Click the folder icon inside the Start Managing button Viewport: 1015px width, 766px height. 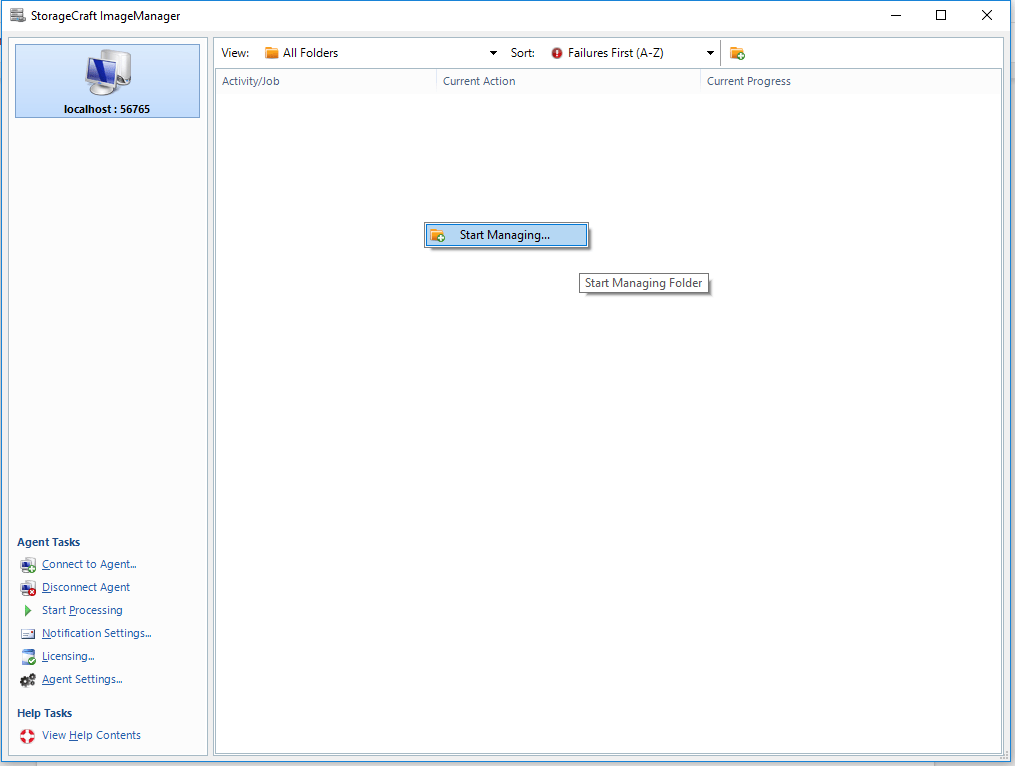coord(440,234)
